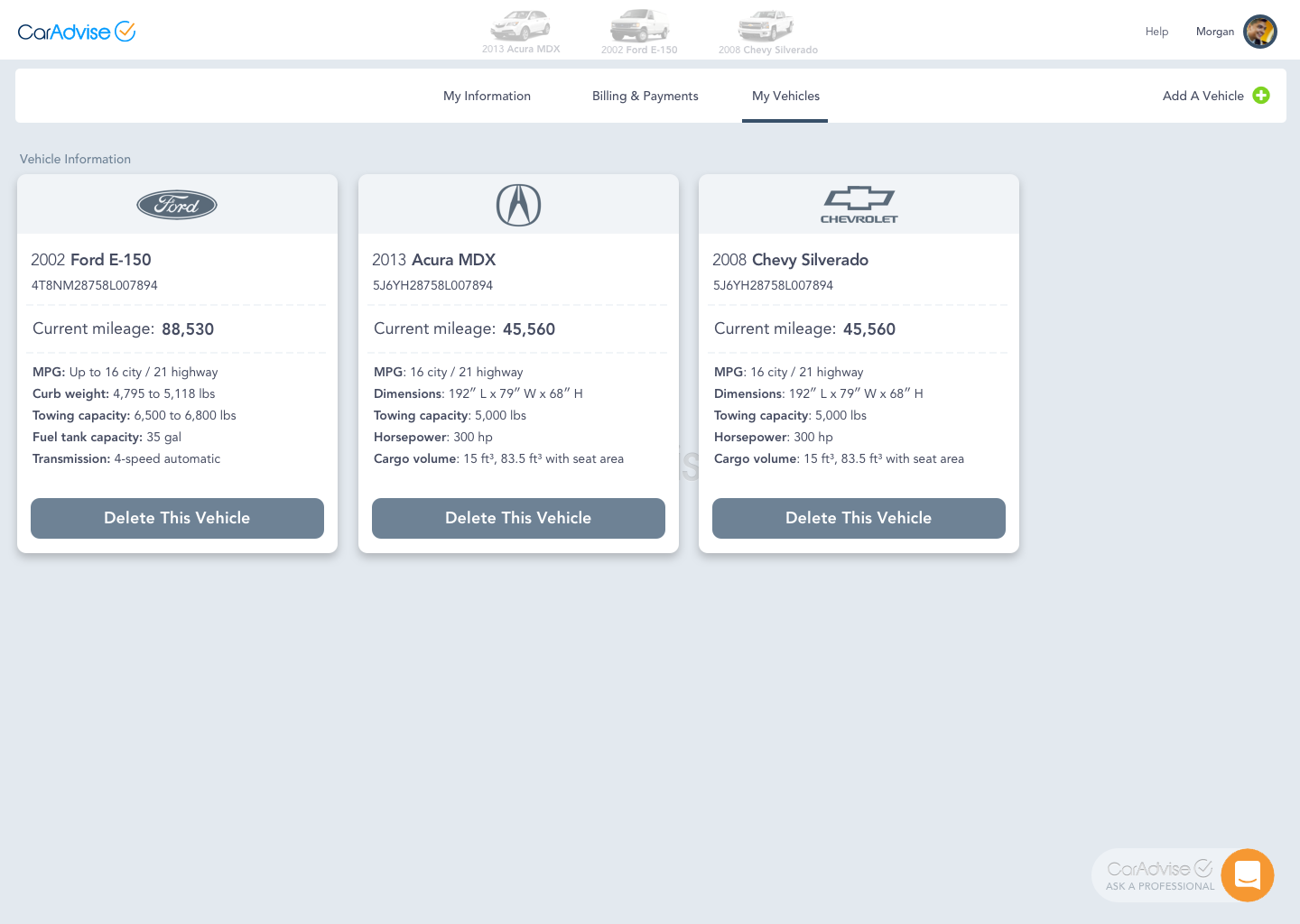This screenshot has width=1300, height=924.
Task: Click the 2013 Acura MDX card title
Action: tap(433, 260)
